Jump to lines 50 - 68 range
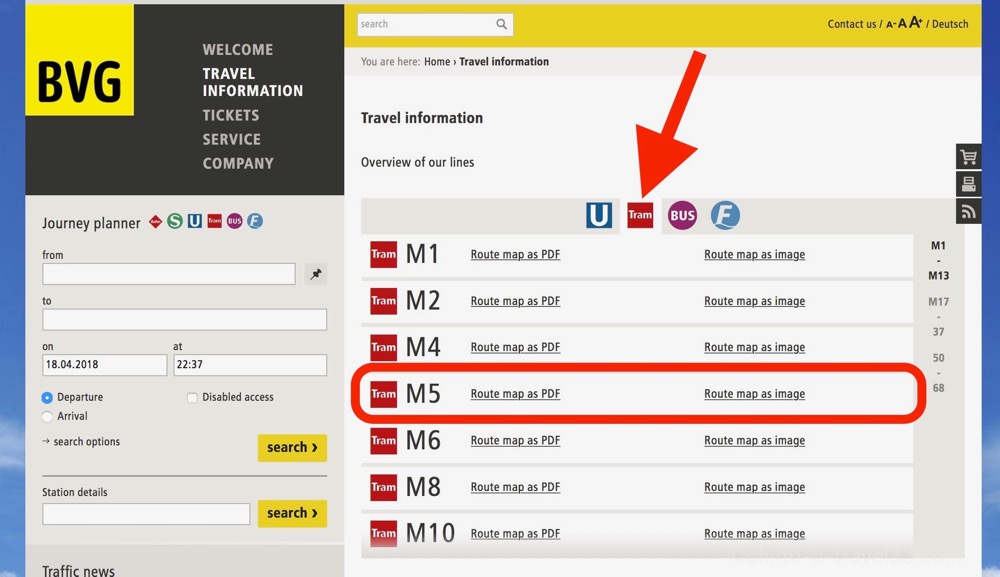This screenshot has height=577, width=1000. pos(938,373)
